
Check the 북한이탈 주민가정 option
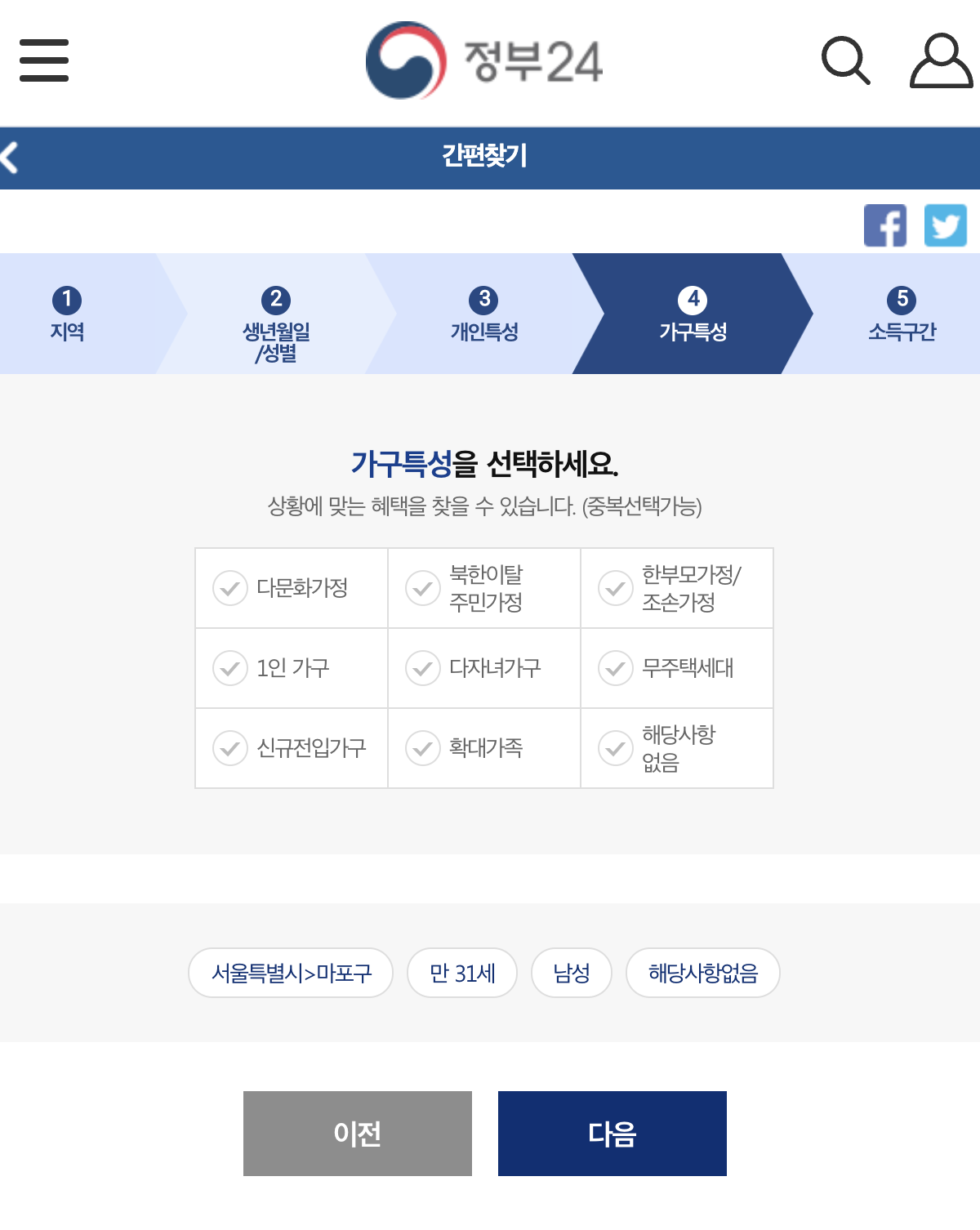484,588
